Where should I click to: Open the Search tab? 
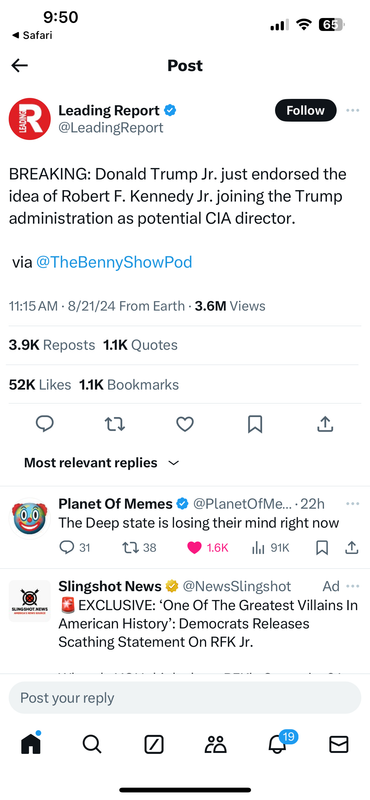pos(92,745)
